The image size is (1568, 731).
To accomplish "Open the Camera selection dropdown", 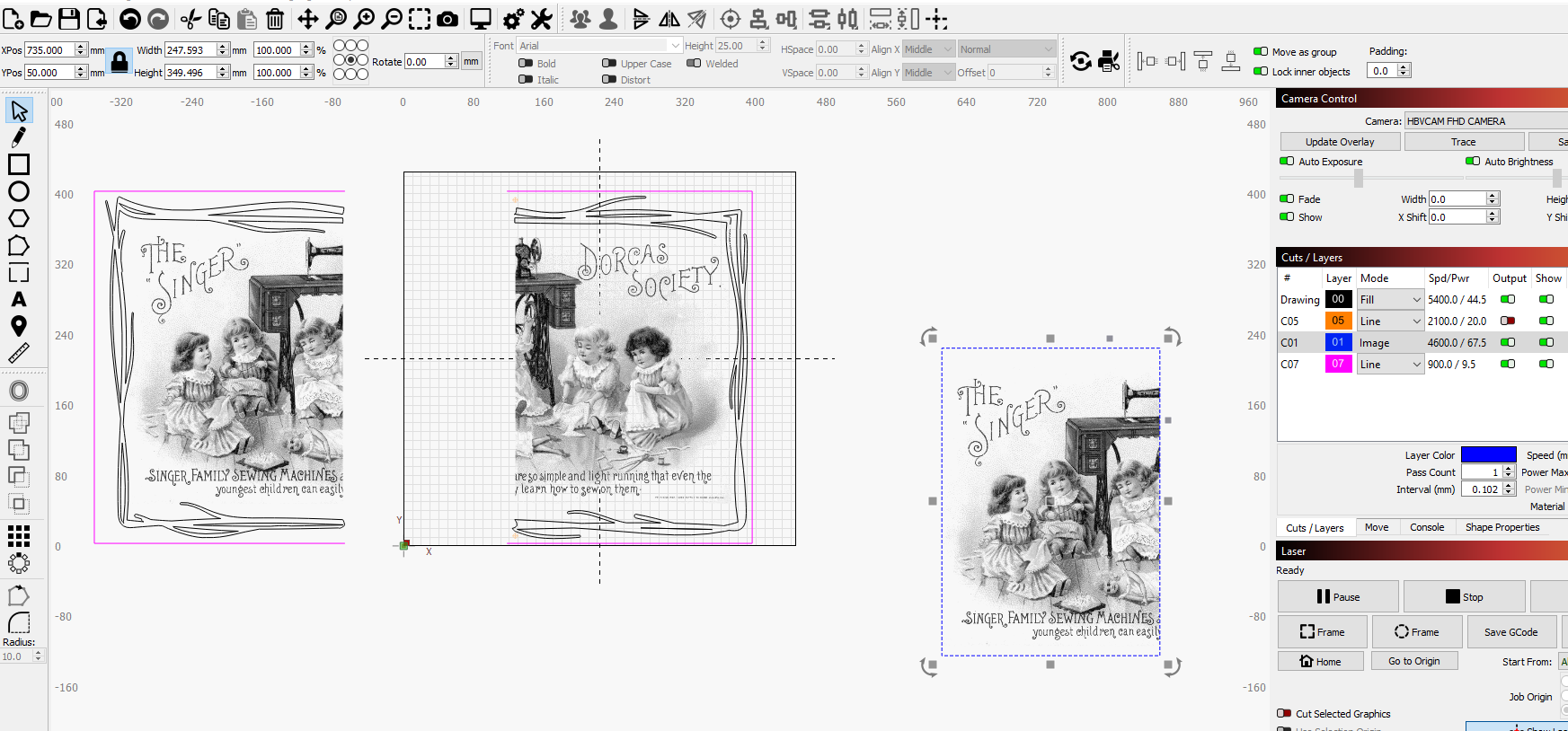I will tap(1486, 121).
